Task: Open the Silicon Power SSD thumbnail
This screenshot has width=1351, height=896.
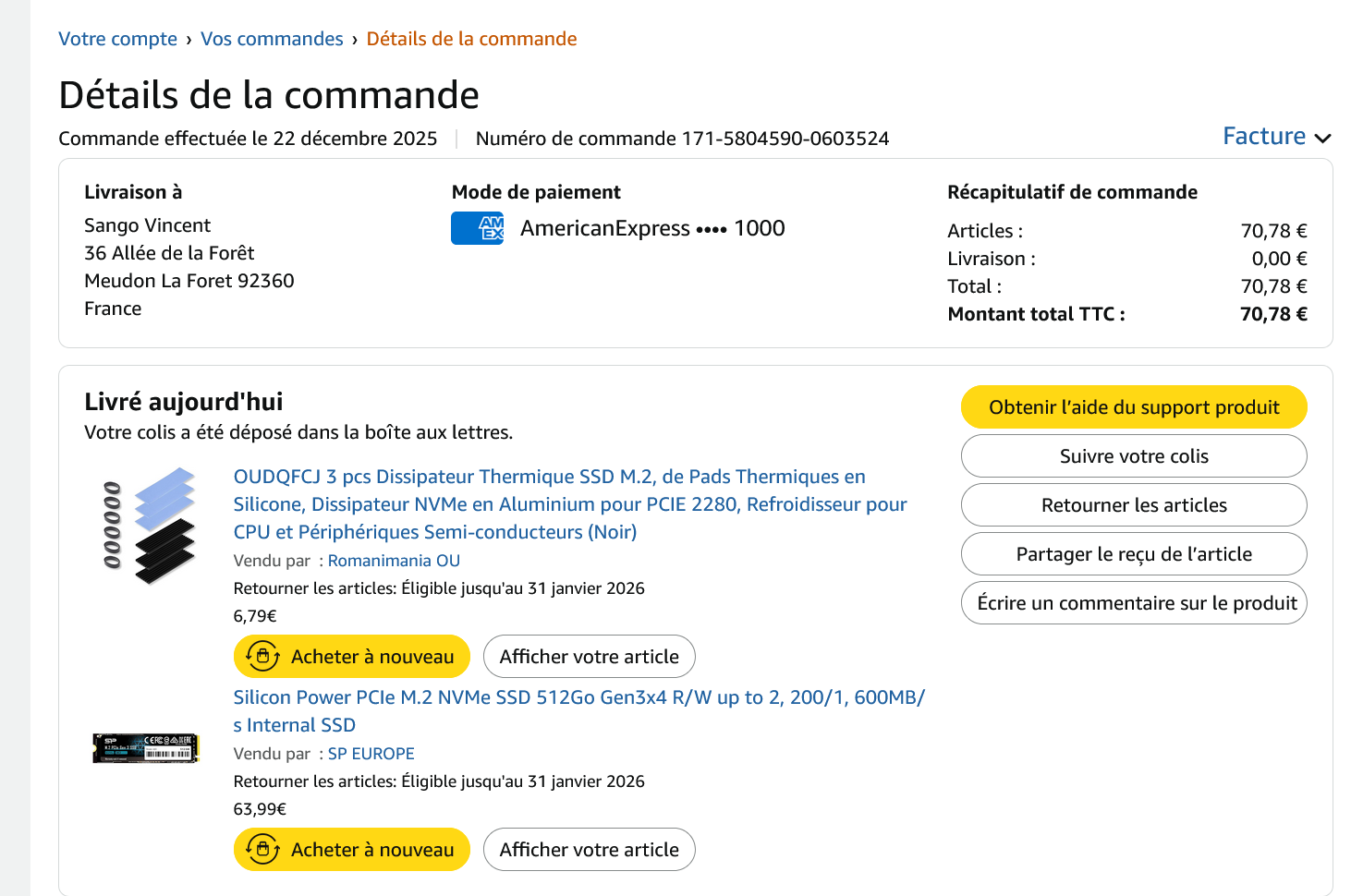Action: coord(146,748)
